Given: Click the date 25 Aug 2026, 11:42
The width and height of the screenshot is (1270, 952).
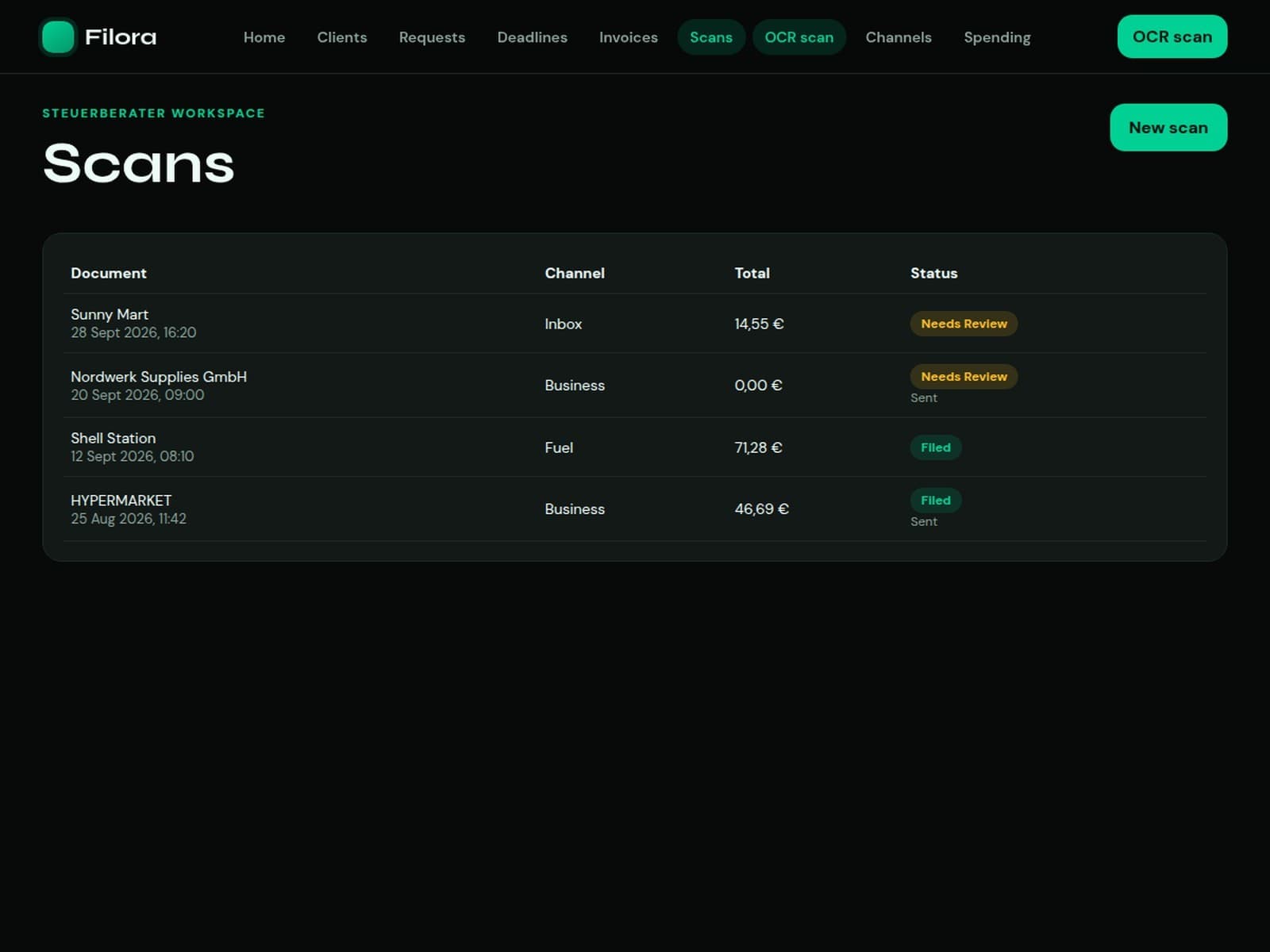Looking at the screenshot, I should pos(129,519).
